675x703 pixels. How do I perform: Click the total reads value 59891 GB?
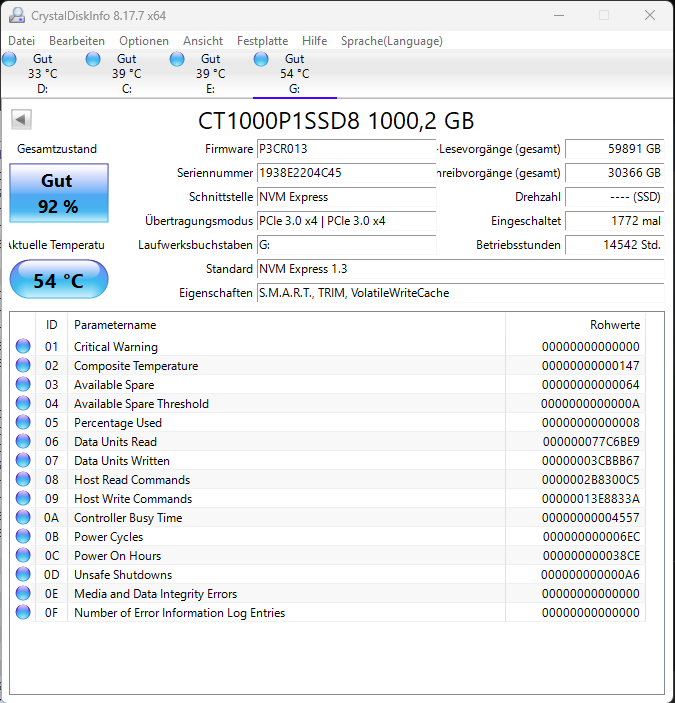614,149
